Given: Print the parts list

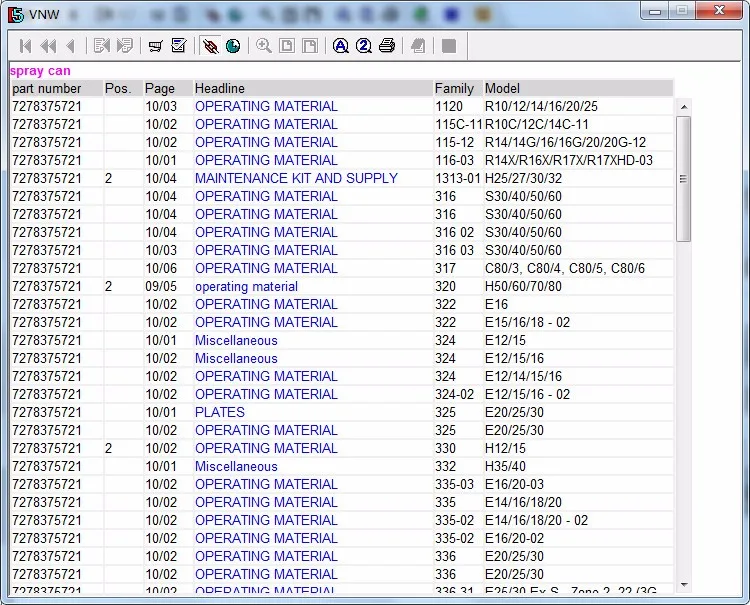Looking at the screenshot, I should (x=387, y=46).
